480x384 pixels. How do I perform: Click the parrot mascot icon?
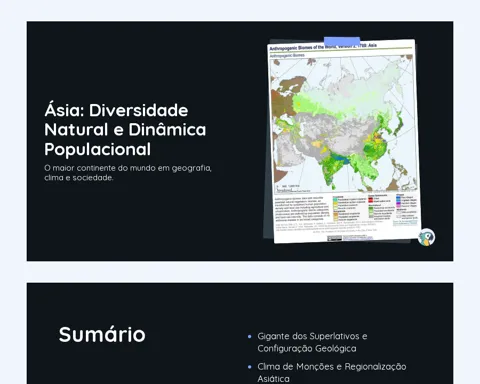point(426,237)
